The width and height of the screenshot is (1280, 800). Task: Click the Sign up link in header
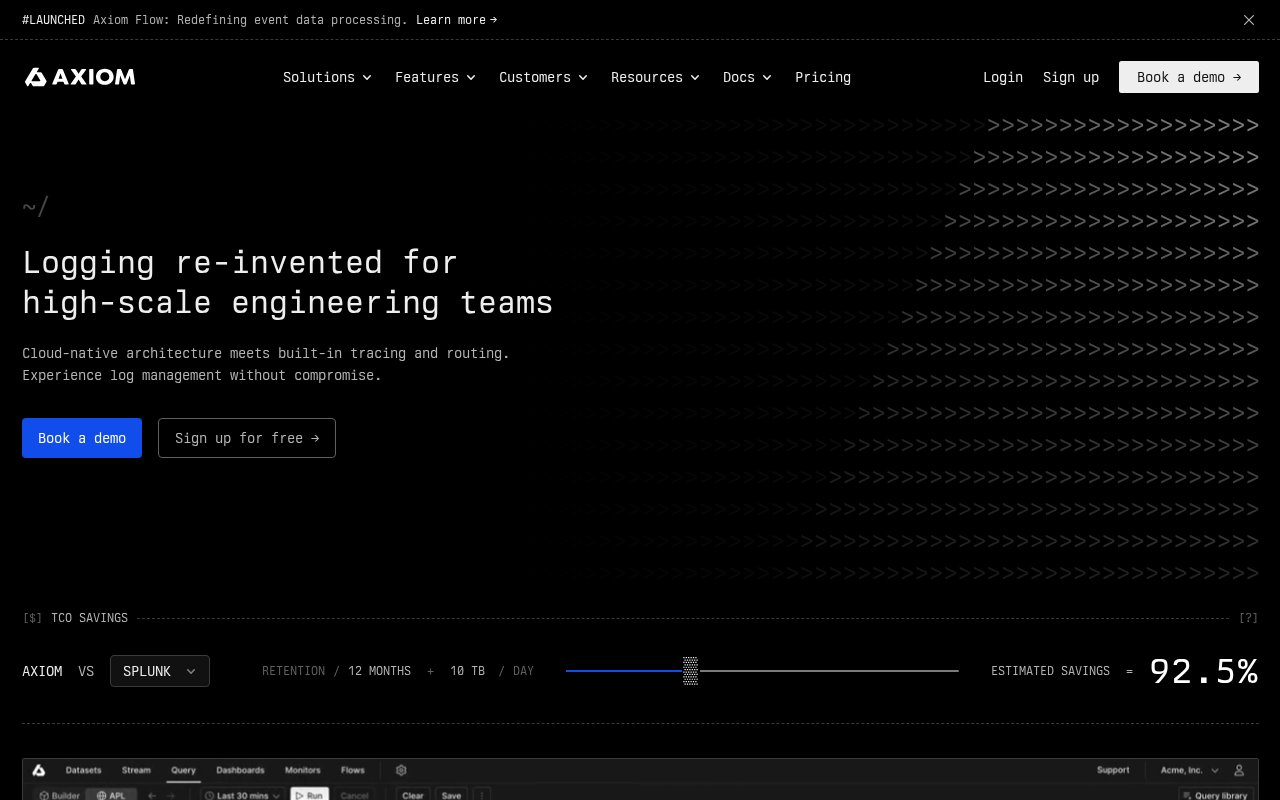[x=1071, y=77]
